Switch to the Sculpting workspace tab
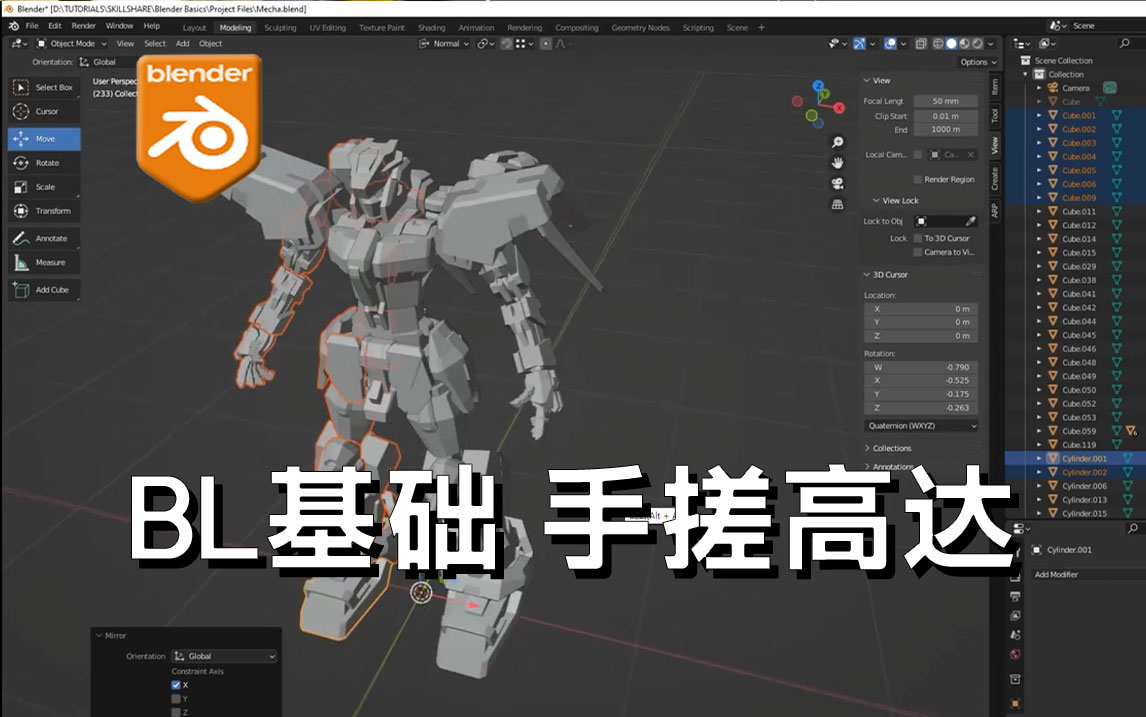Image resolution: width=1146 pixels, height=717 pixels. coord(280,27)
